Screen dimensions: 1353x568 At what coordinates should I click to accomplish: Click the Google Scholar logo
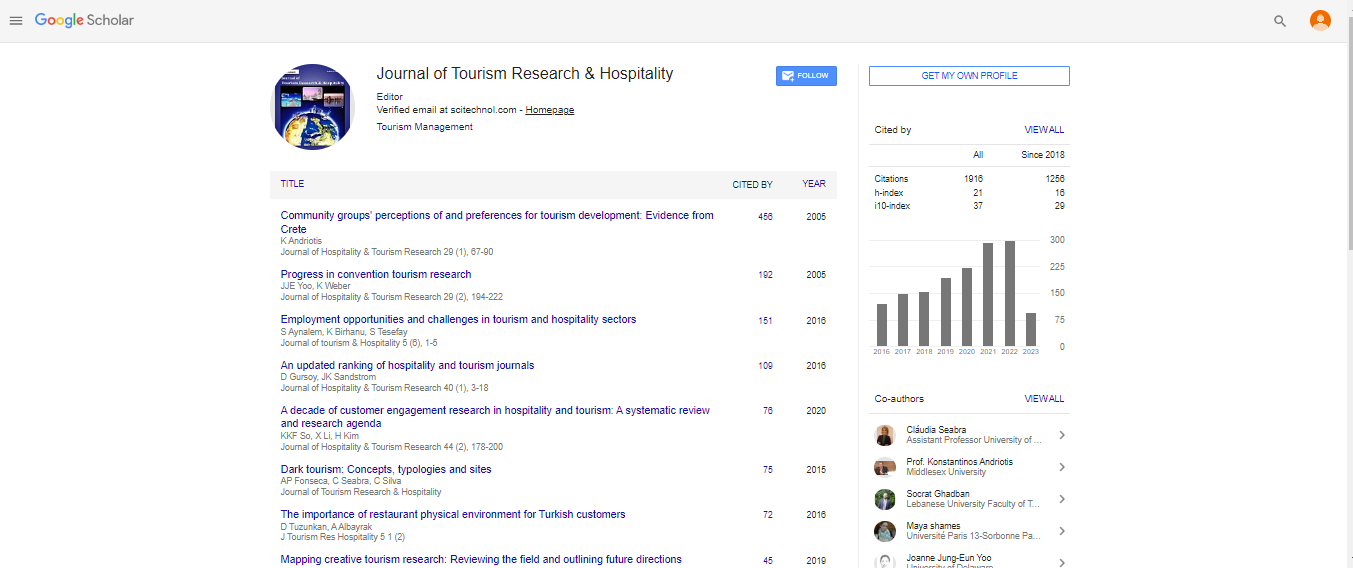84,20
